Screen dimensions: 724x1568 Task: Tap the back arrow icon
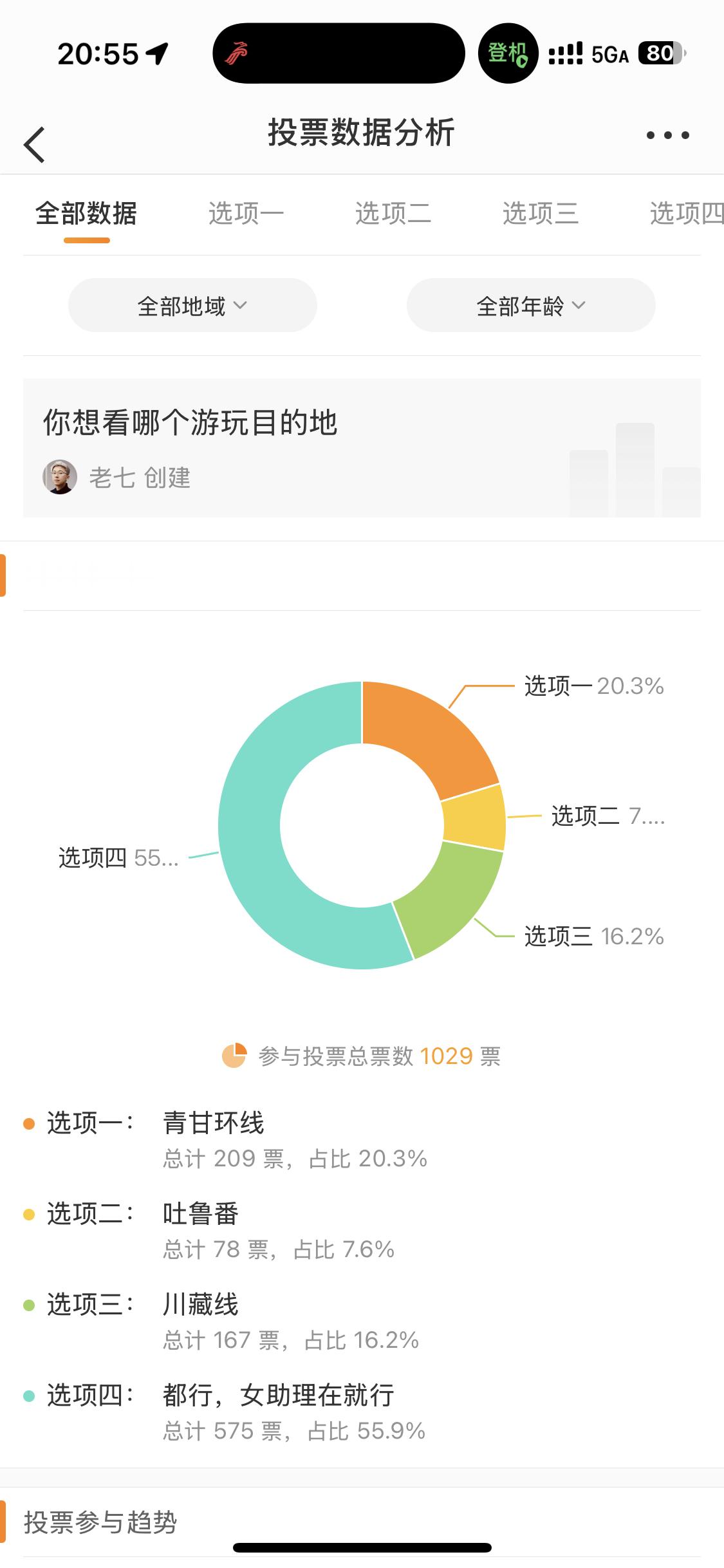click(34, 144)
